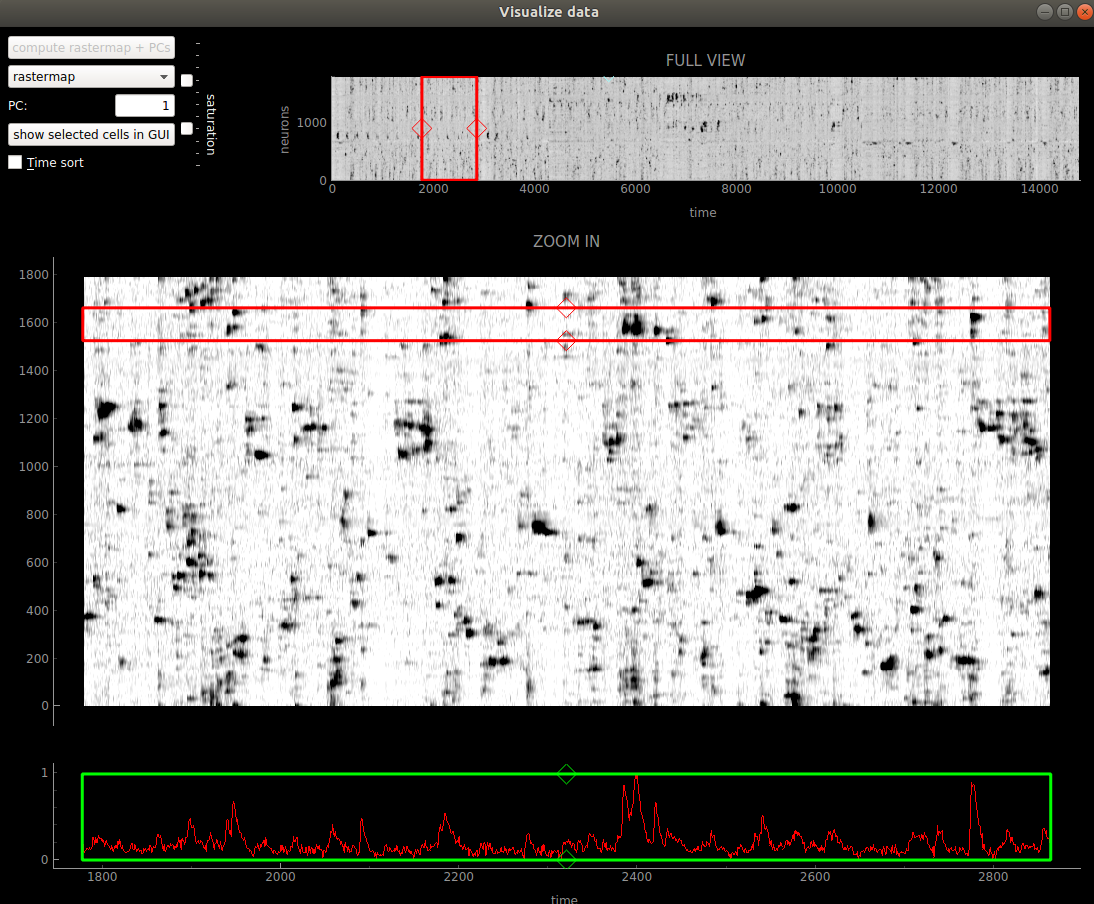
Task: Close the Visualize data window
Action: tap(1083, 12)
